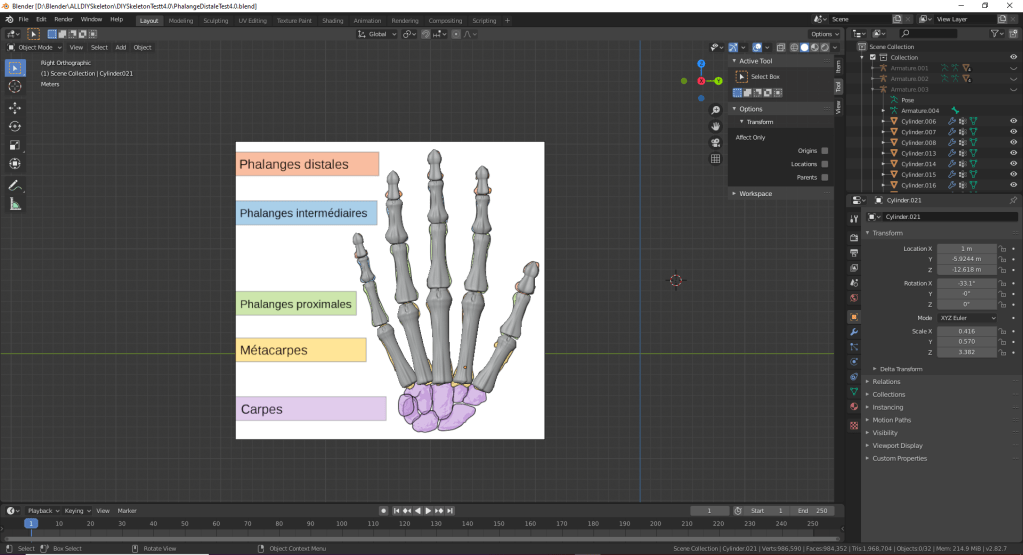The image size is (1023, 555).
Task: Switch to the Sculpting workspace tab
Action: point(215,20)
